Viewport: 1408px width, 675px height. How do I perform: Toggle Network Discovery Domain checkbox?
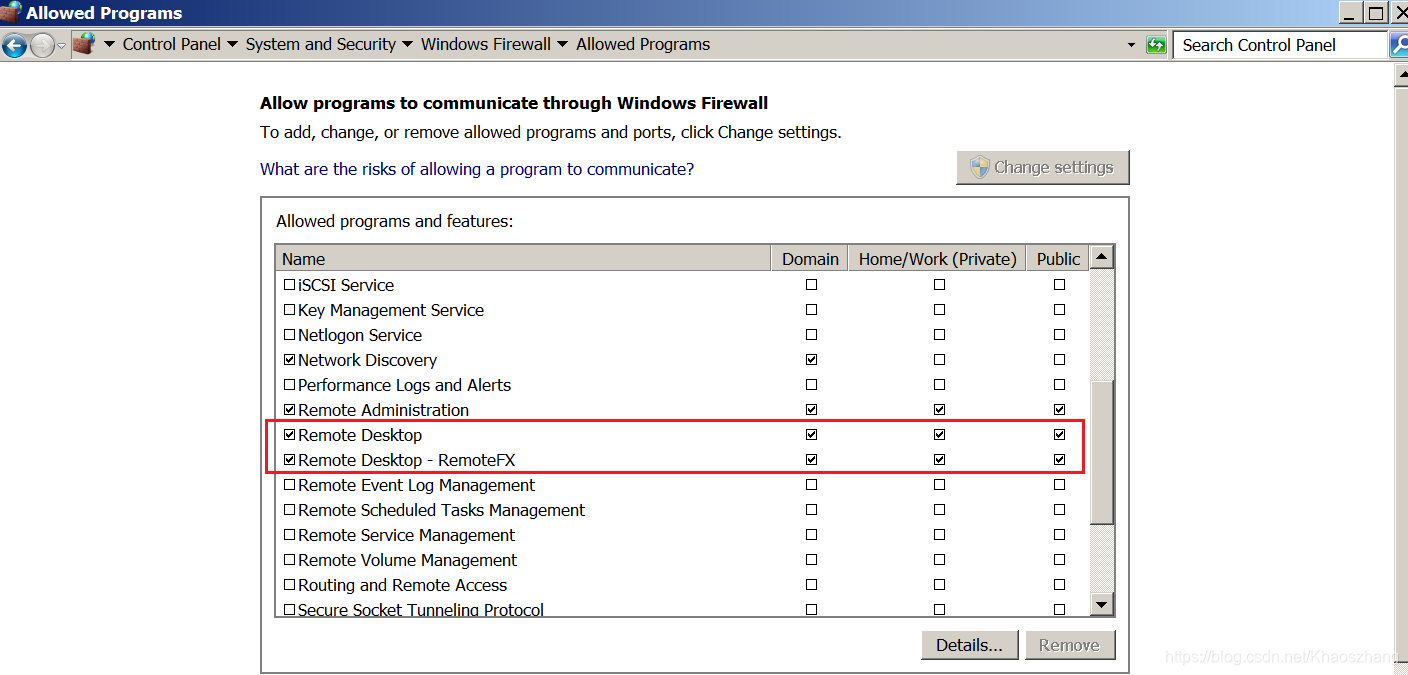[811, 360]
